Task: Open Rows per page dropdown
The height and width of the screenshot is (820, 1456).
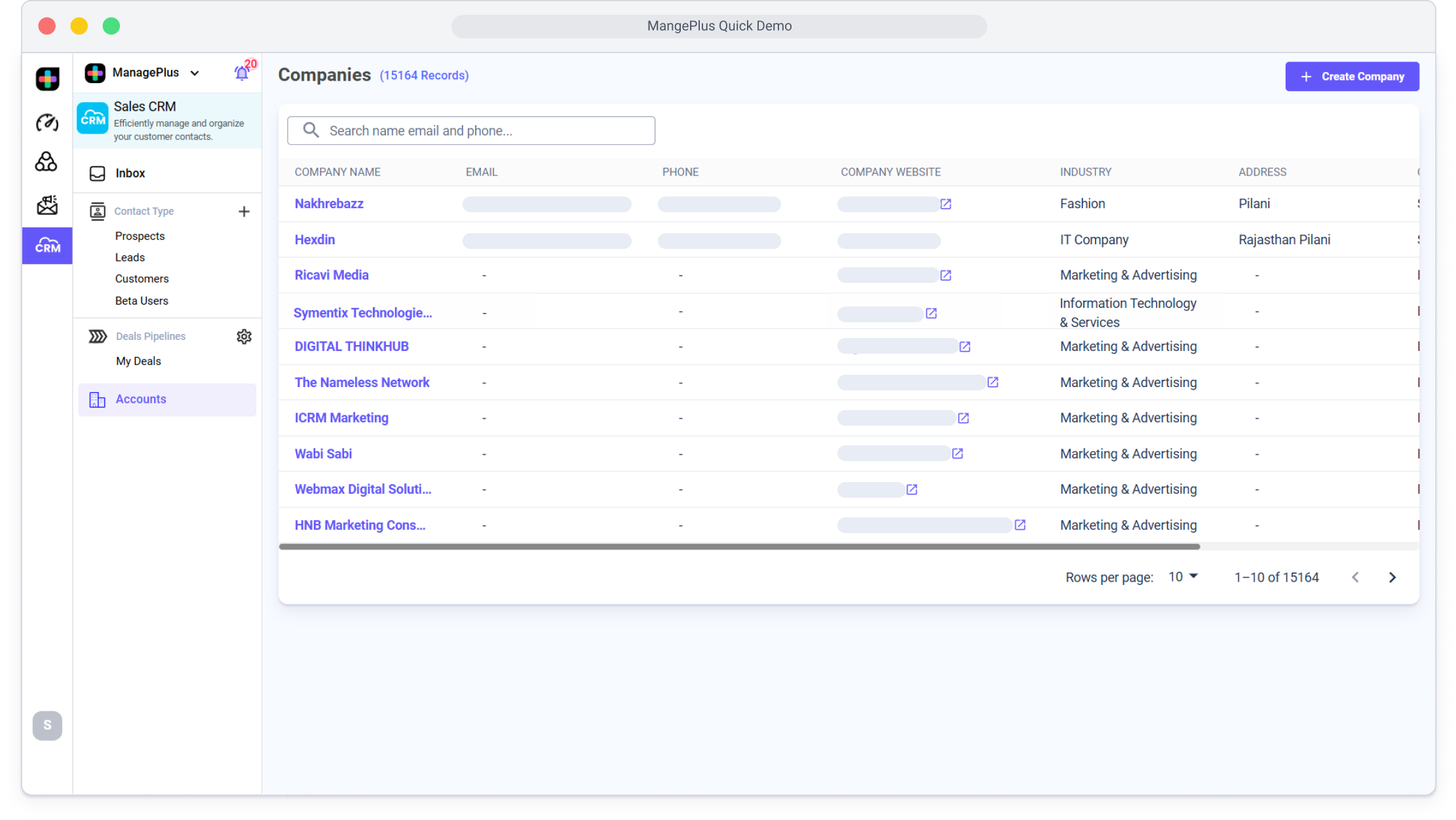Action: [1182, 576]
